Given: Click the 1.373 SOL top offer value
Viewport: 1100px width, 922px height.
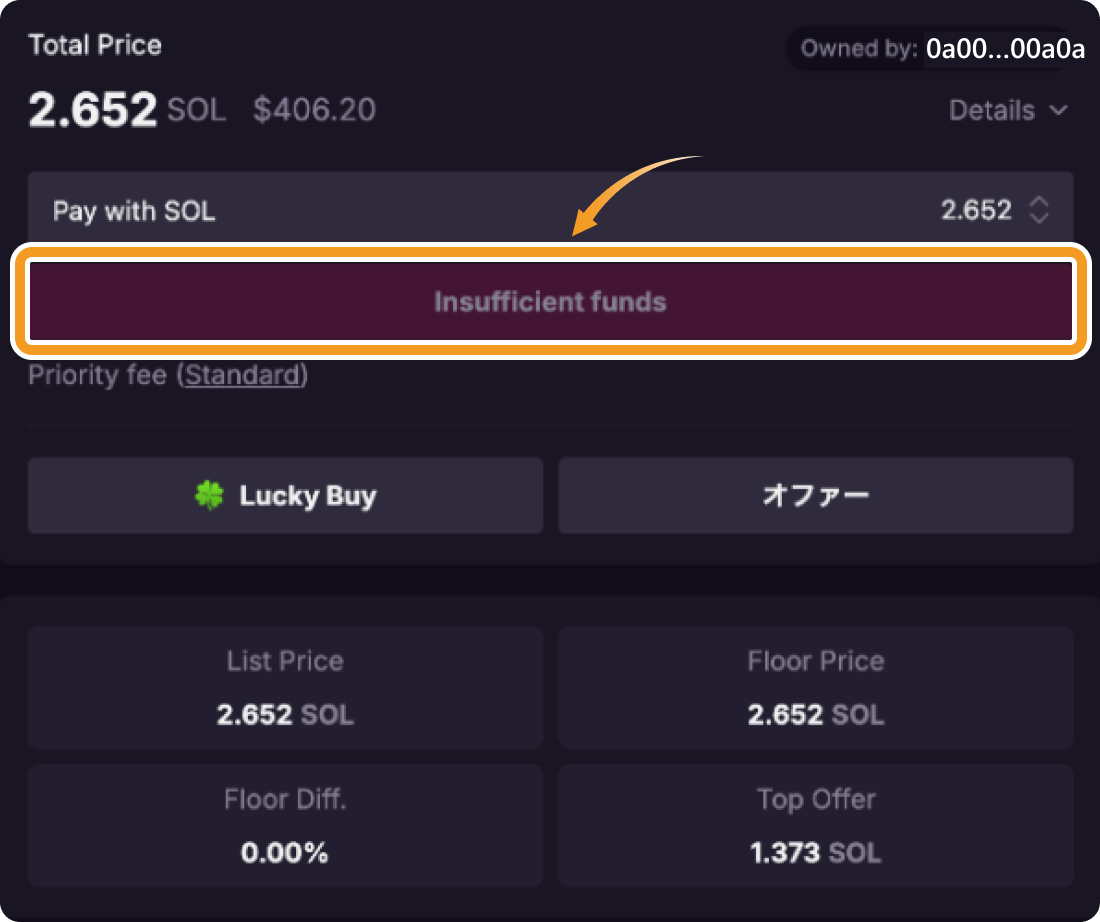Looking at the screenshot, I should [815, 852].
